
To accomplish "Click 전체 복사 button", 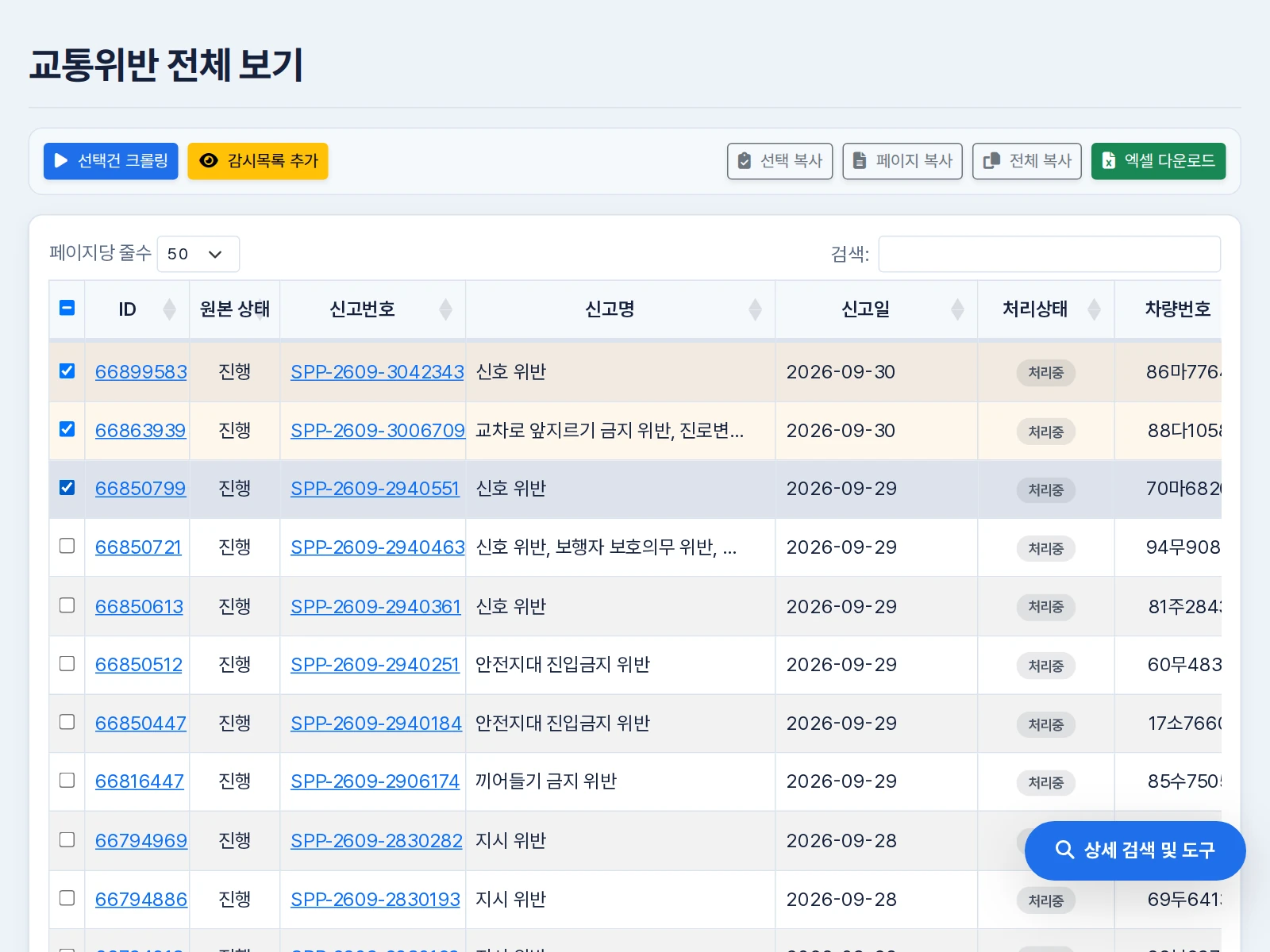I will [1027, 161].
